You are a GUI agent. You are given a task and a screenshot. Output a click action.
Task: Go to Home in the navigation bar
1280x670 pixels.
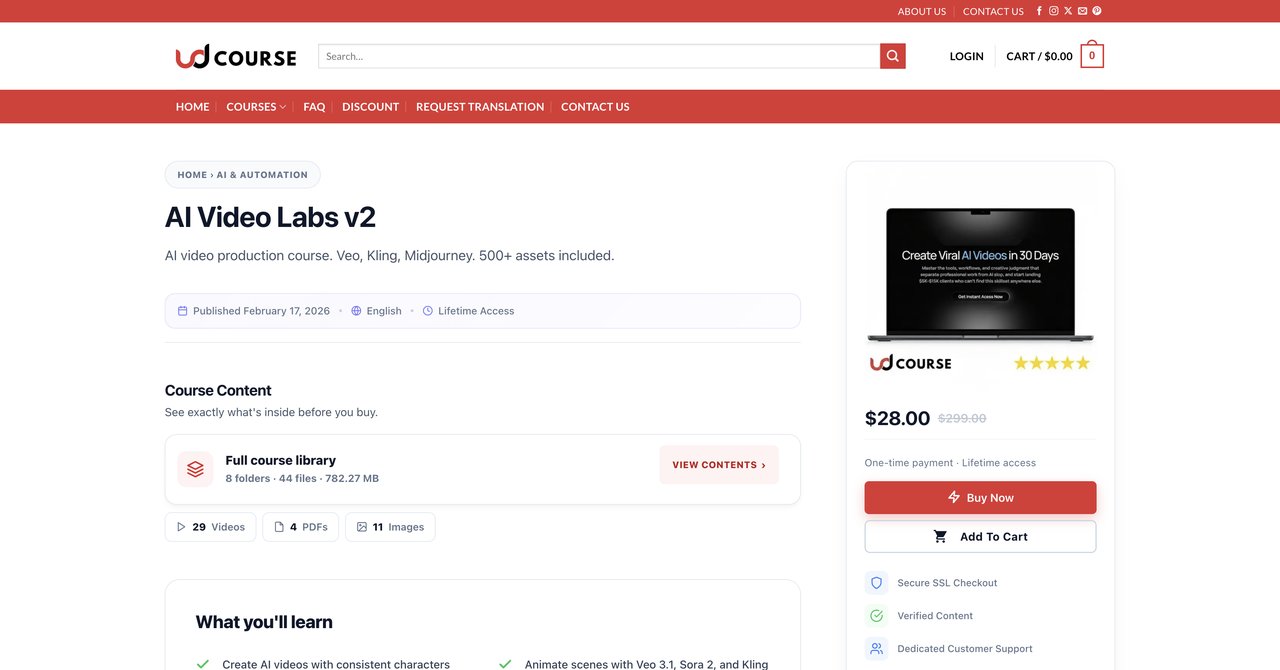click(193, 107)
